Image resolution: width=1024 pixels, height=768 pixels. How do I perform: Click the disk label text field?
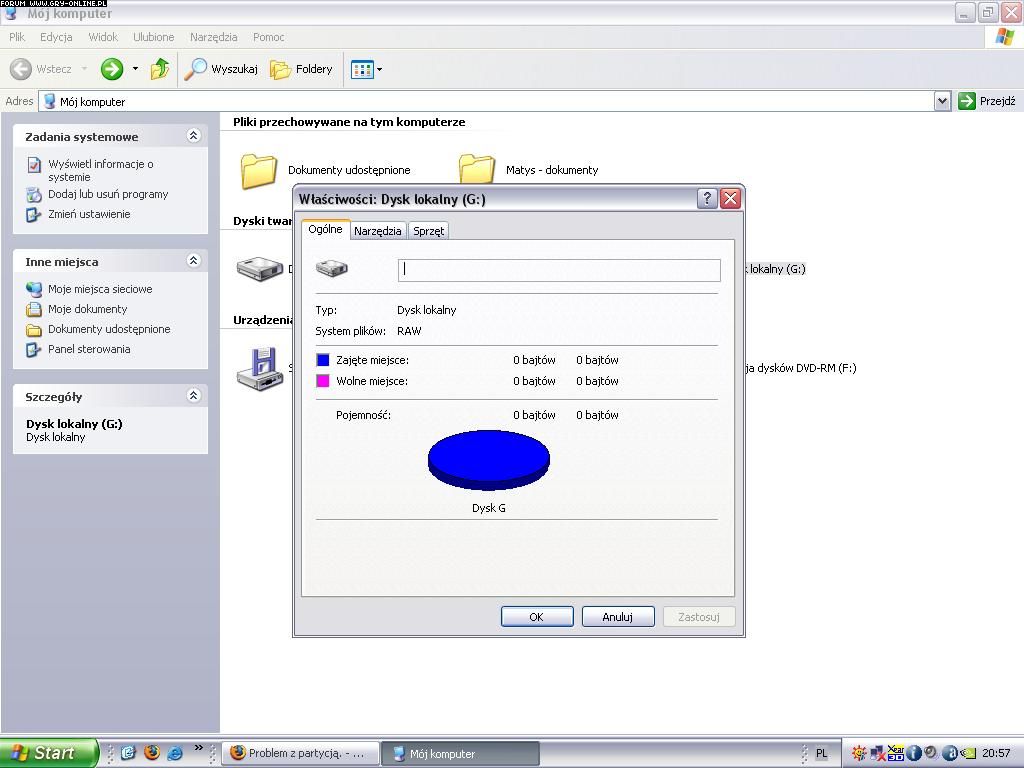(558, 270)
